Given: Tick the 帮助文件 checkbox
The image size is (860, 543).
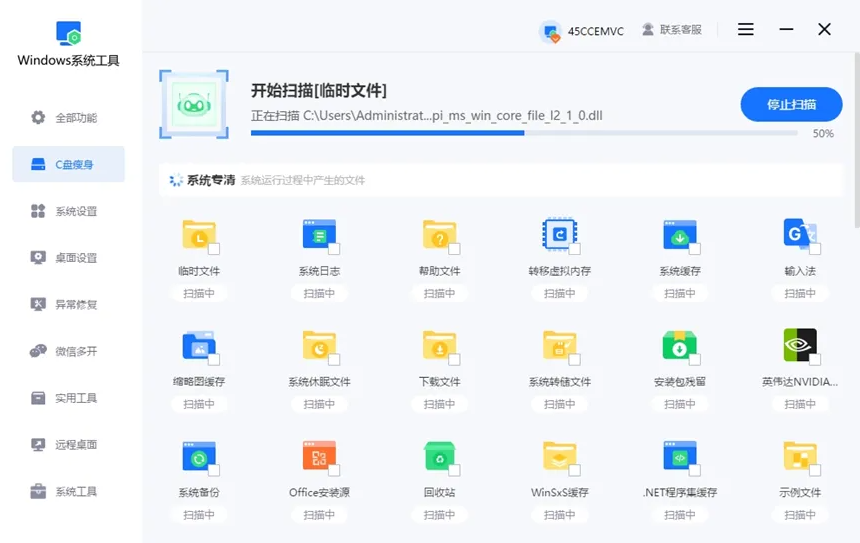Looking at the screenshot, I should click(454, 249).
